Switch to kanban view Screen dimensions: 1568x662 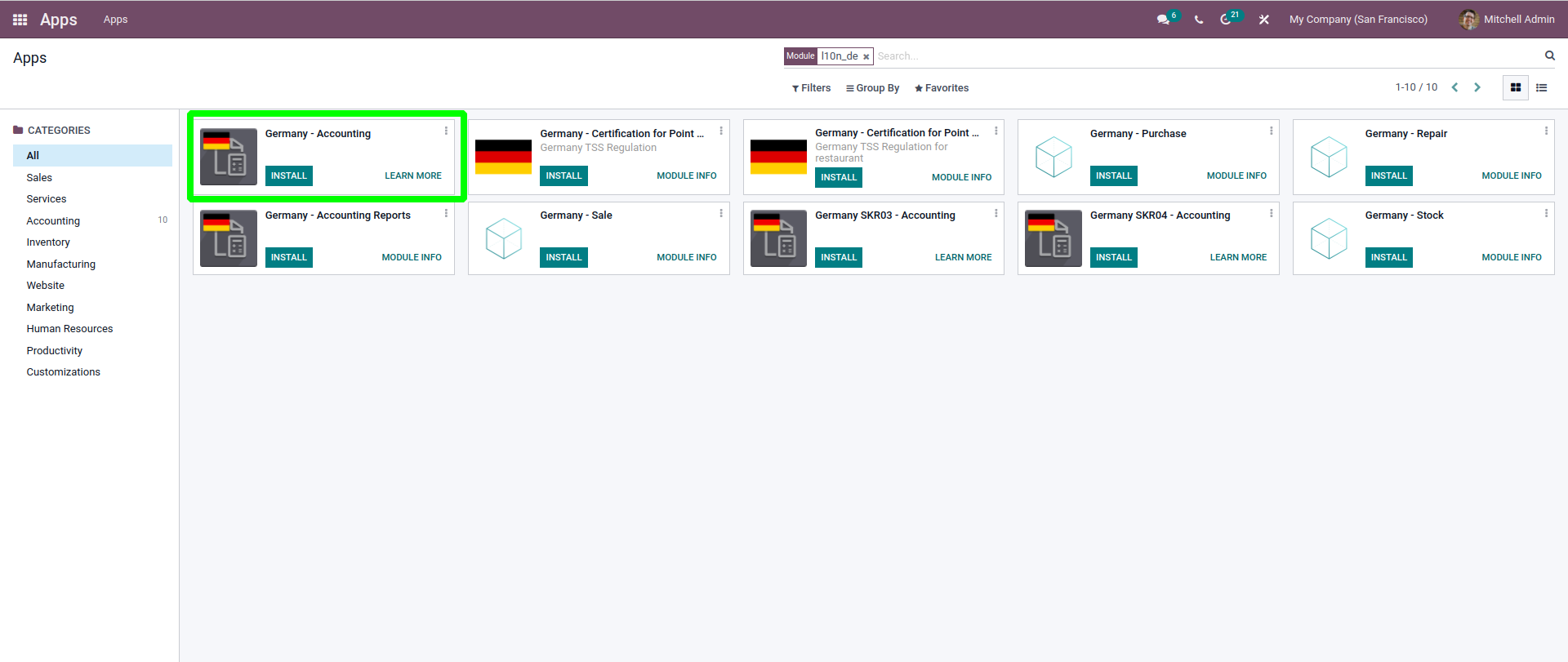tap(1515, 87)
